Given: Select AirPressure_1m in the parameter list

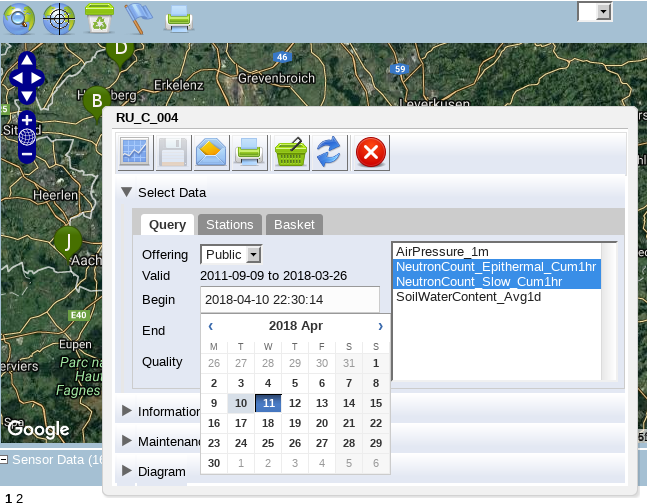Looking at the screenshot, I should [442, 251].
